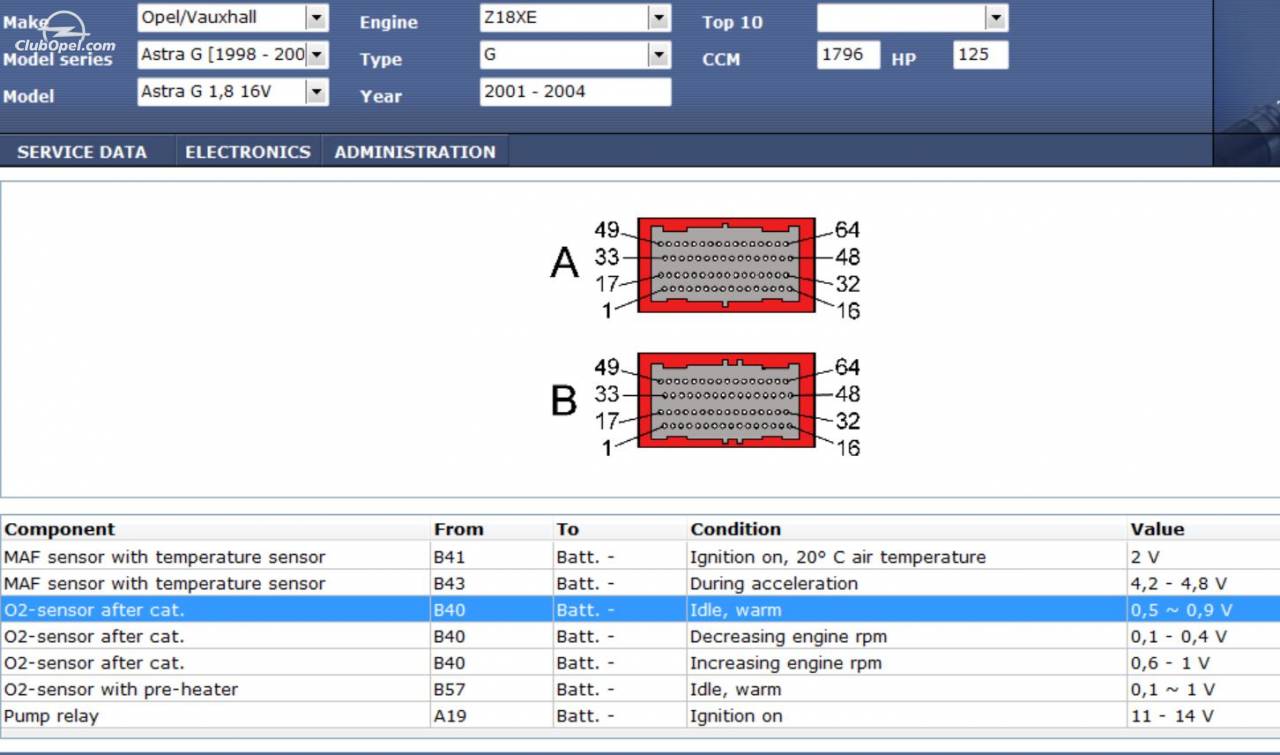Viewport: 1280px width, 755px height.
Task: Sort by the Value column header
Action: (x=1203, y=529)
